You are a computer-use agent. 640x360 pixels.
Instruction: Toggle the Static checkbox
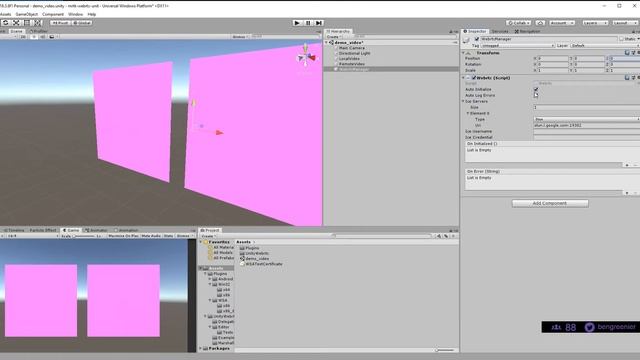tap(622, 39)
